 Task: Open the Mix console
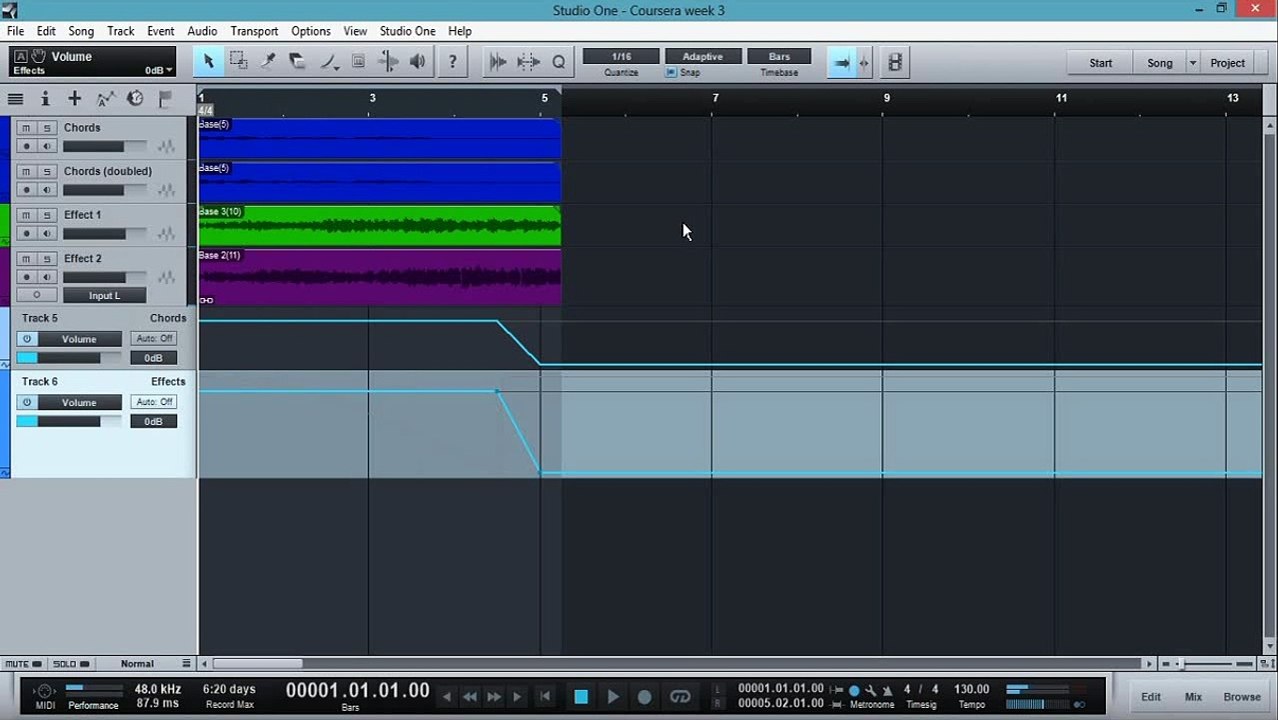tap(1193, 697)
